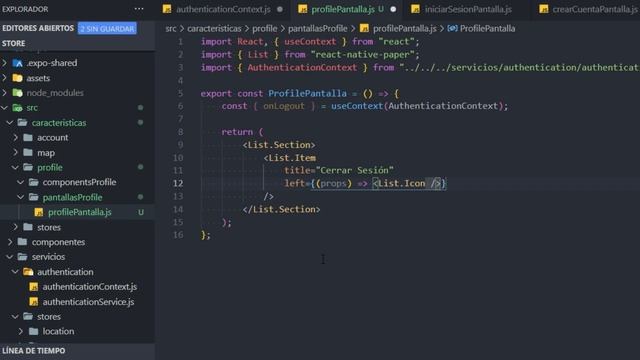640x360 pixels.
Task: Click the componentes folder icon
Action: 23,242
